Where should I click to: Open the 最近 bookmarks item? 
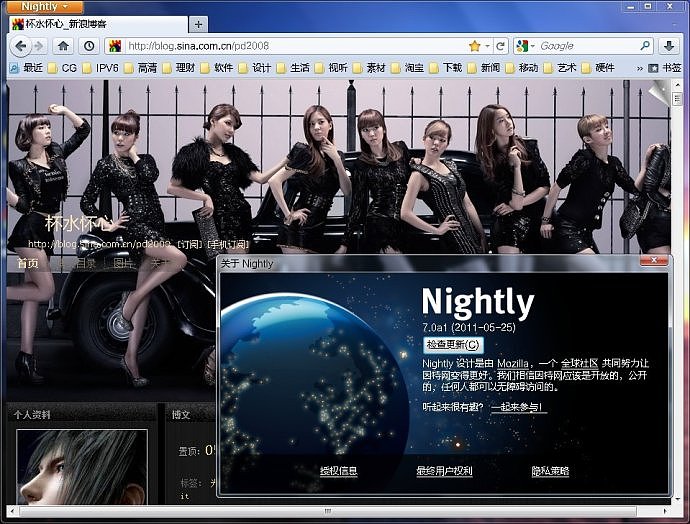point(27,68)
